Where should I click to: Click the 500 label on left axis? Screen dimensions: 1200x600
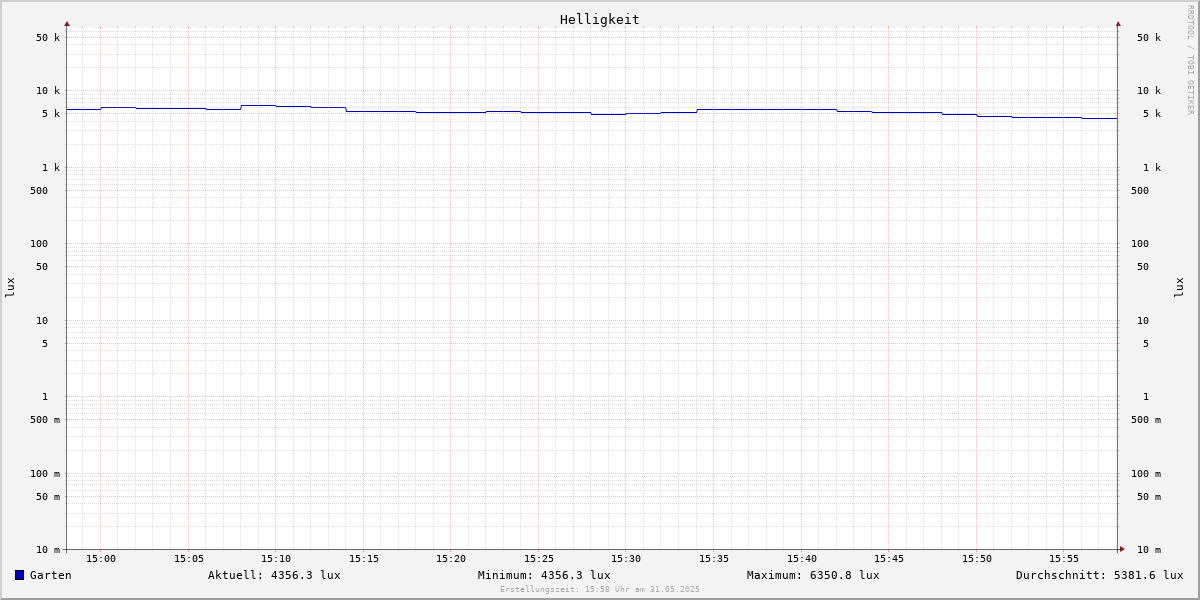(39, 191)
